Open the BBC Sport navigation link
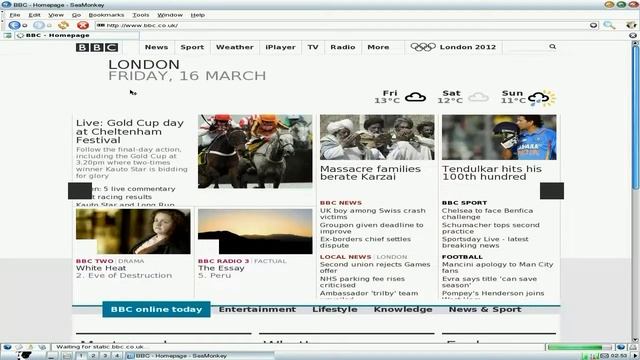Image resolution: width=640 pixels, height=360 pixels. click(x=192, y=47)
